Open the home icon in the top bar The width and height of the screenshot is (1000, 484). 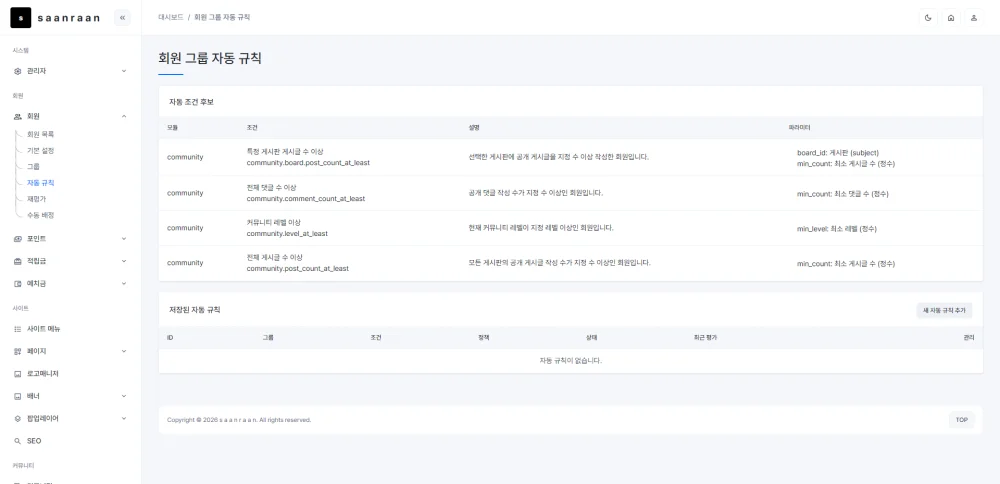click(951, 18)
